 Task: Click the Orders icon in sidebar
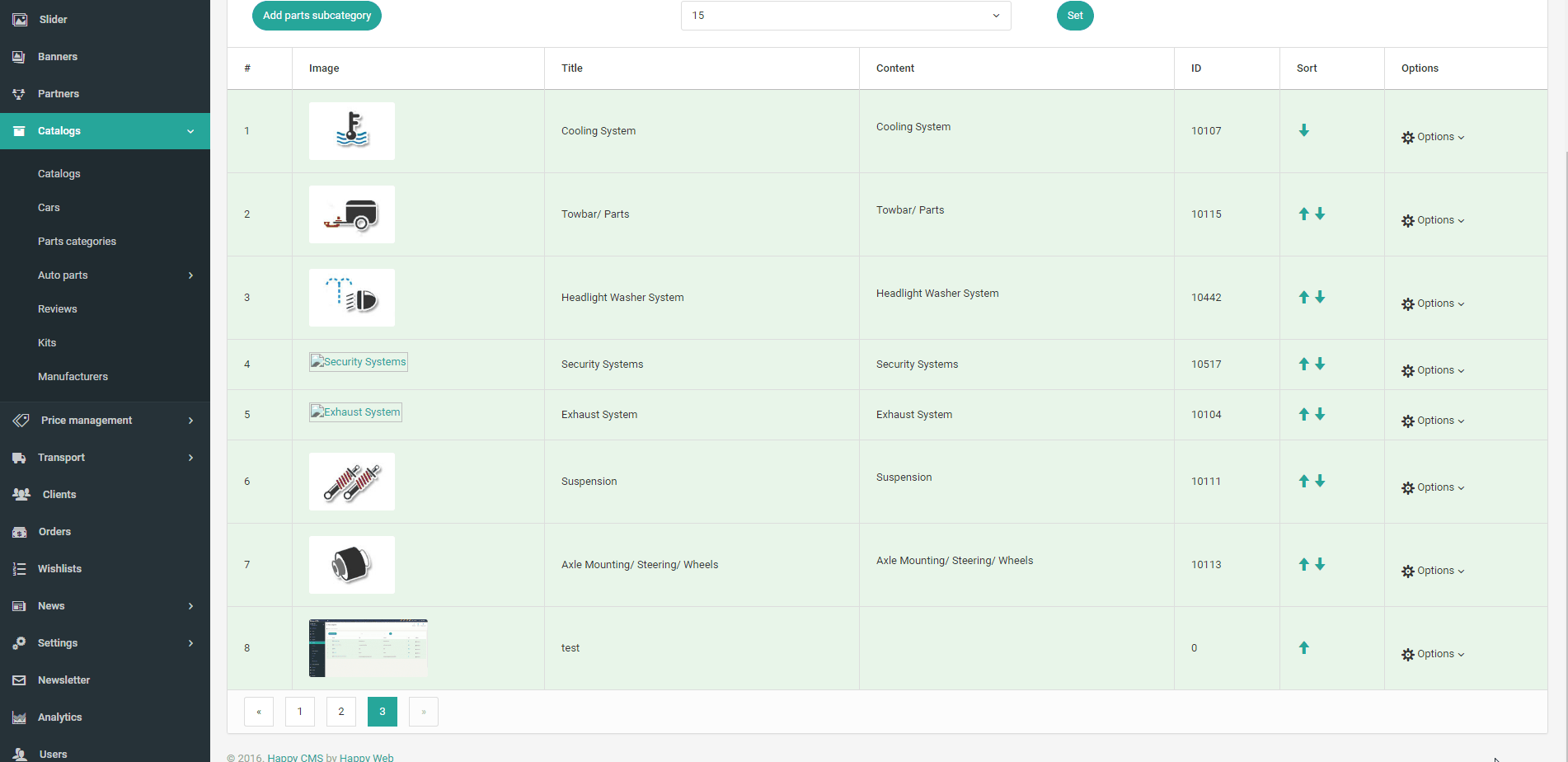(20, 532)
